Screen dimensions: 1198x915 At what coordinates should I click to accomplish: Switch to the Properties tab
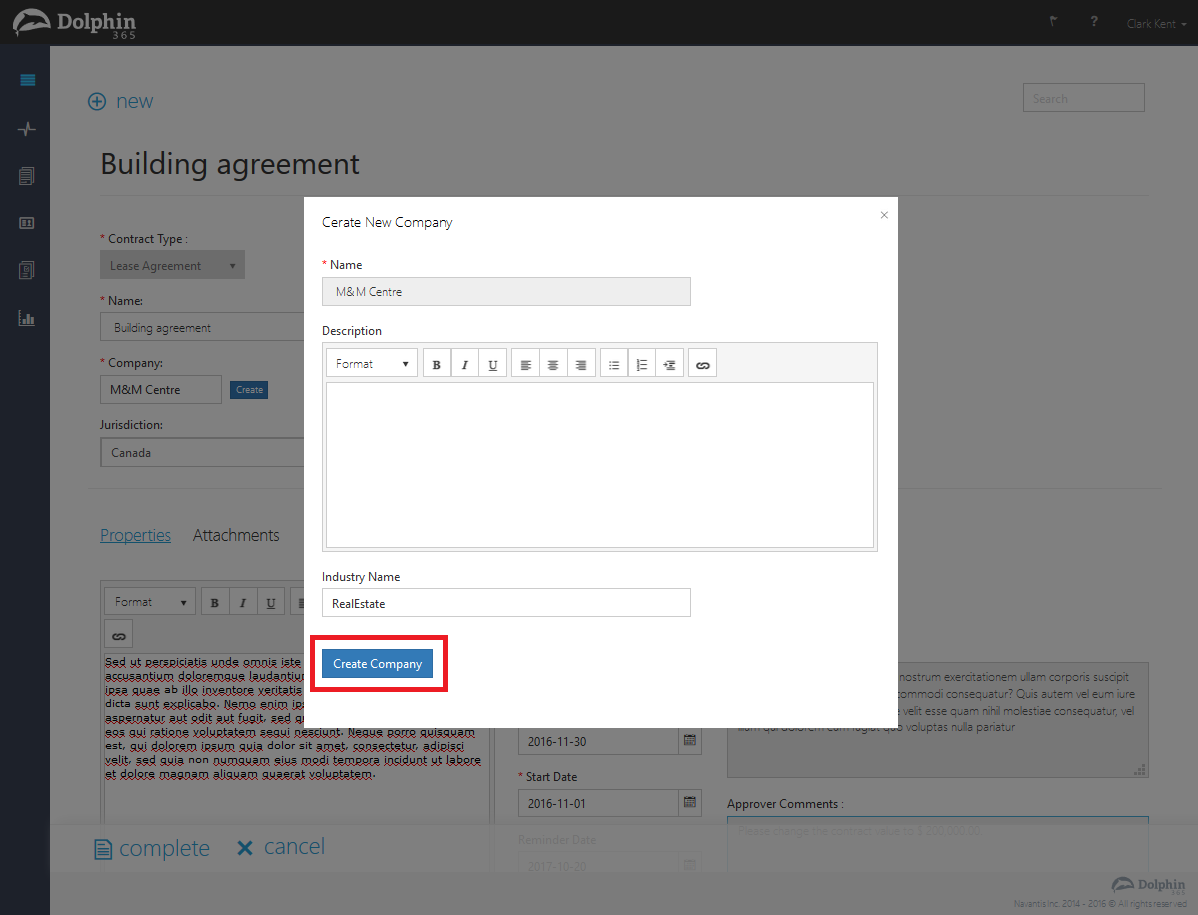(x=135, y=535)
